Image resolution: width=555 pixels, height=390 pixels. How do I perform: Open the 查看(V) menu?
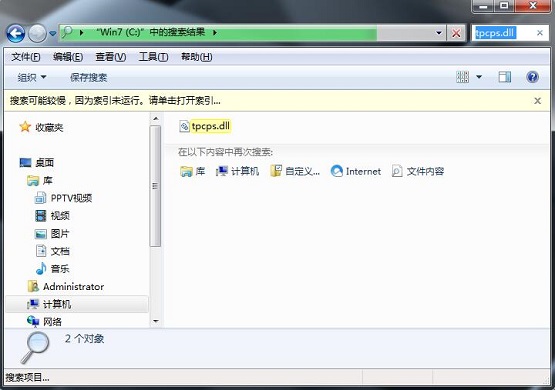pyautogui.click(x=110, y=57)
